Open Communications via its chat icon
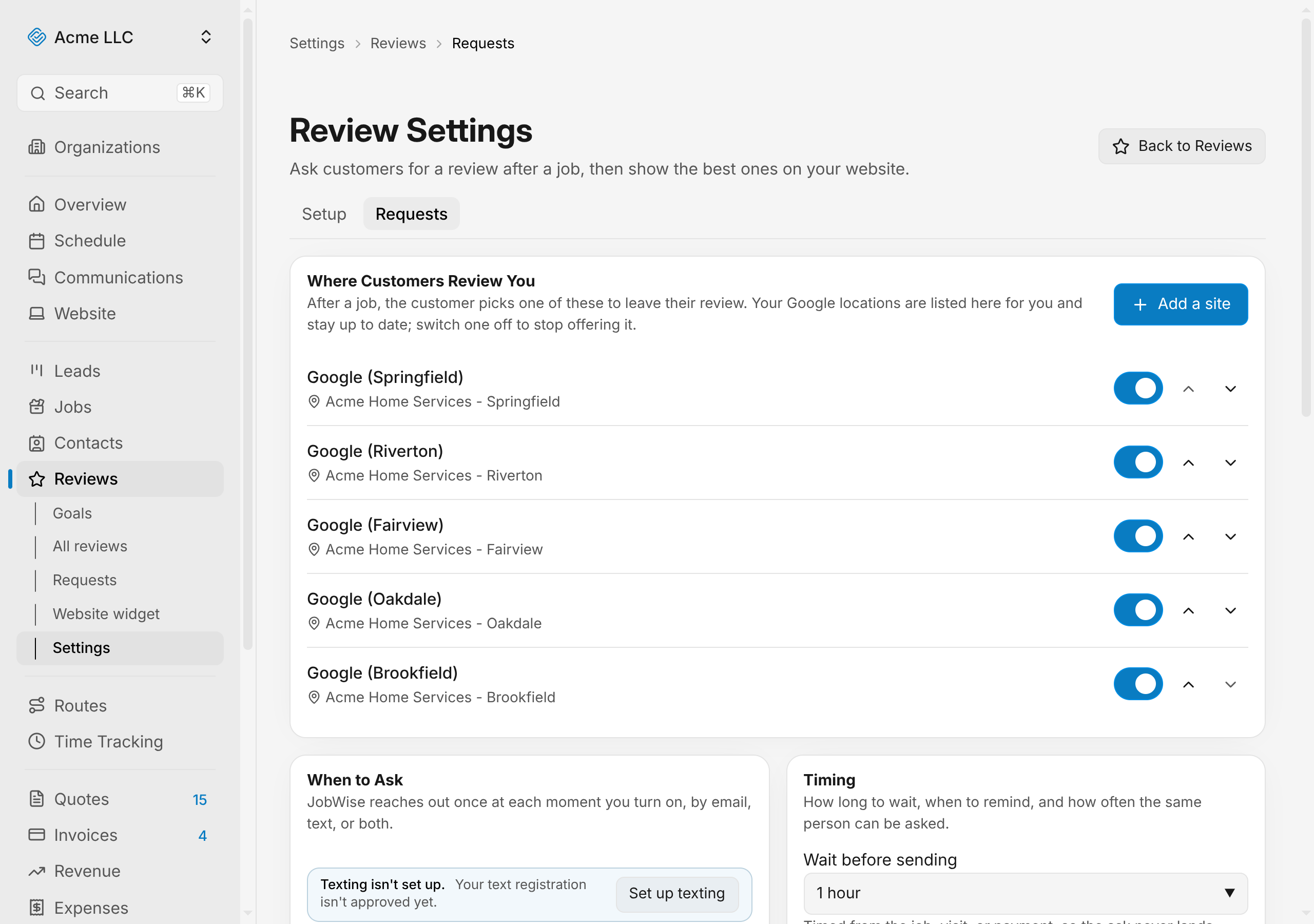 pos(36,277)
